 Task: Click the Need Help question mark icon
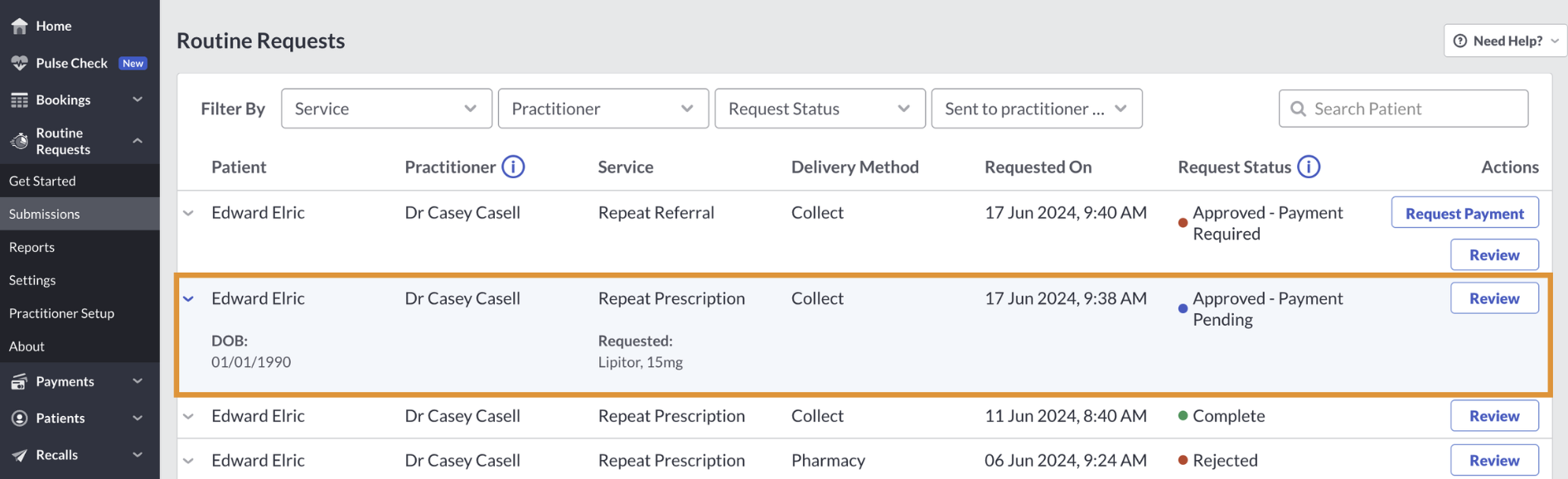click(1460, 41)
